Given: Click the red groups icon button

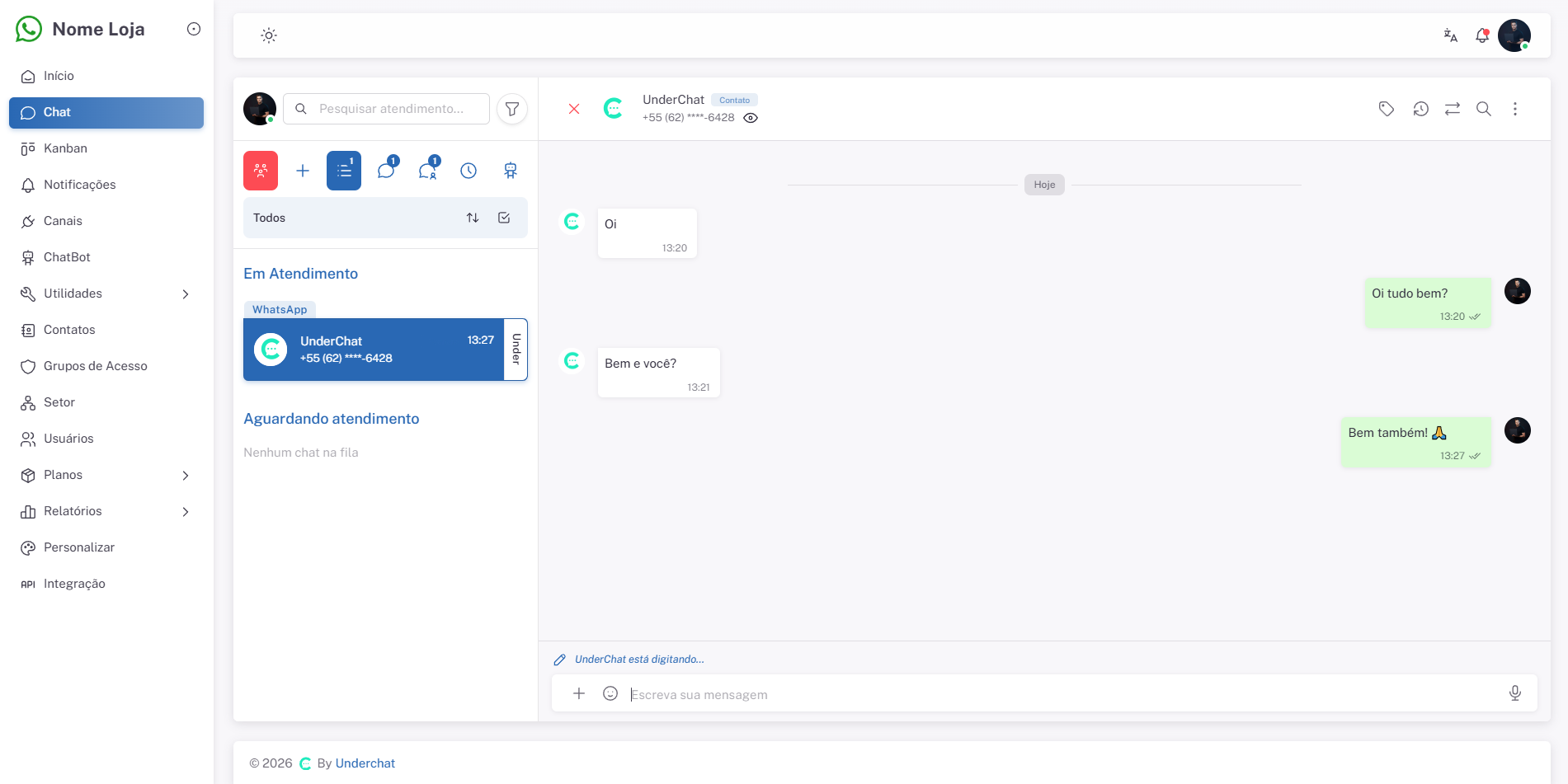Looking at the screenshot, I should 261,171.
